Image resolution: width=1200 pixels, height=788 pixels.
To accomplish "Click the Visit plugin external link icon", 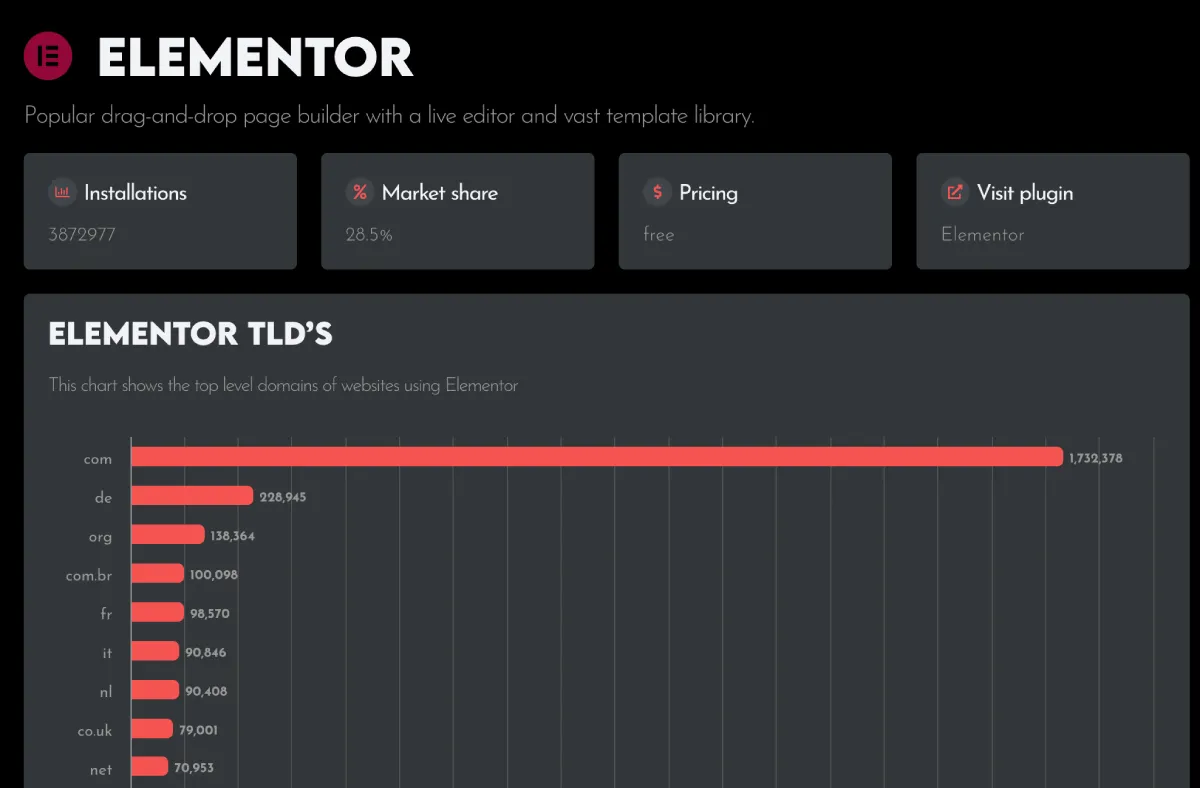I will 955,192.
